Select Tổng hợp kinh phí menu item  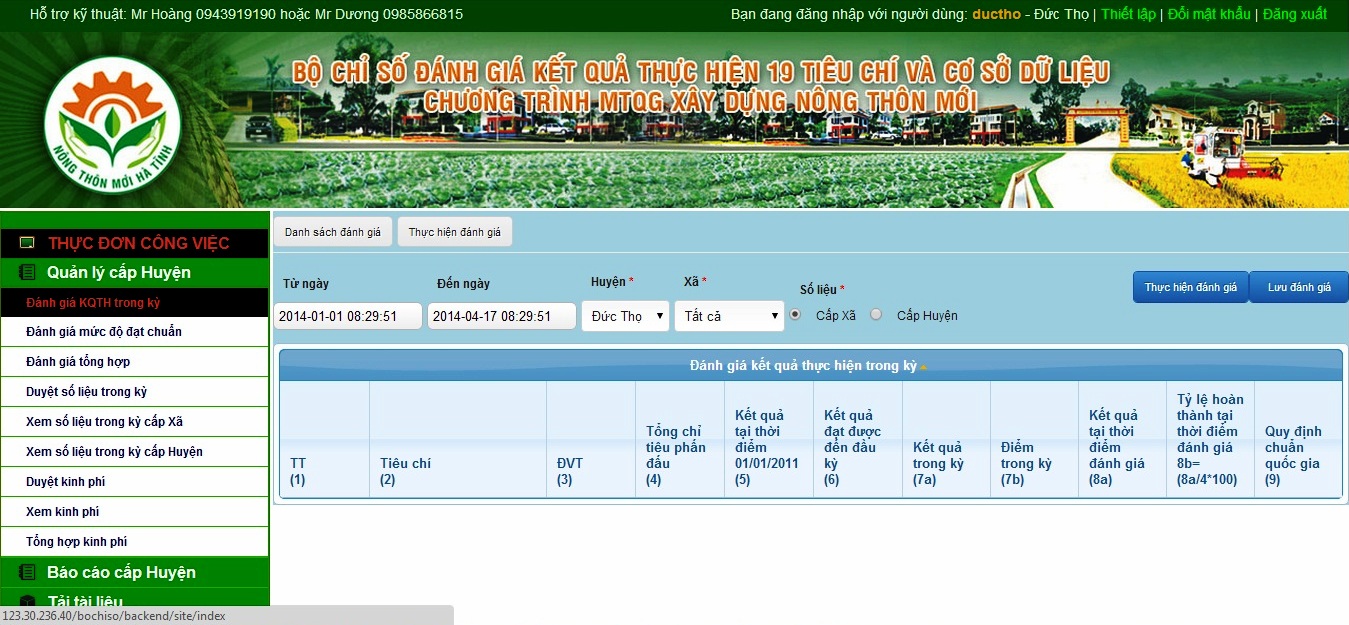tap(135, 542)
